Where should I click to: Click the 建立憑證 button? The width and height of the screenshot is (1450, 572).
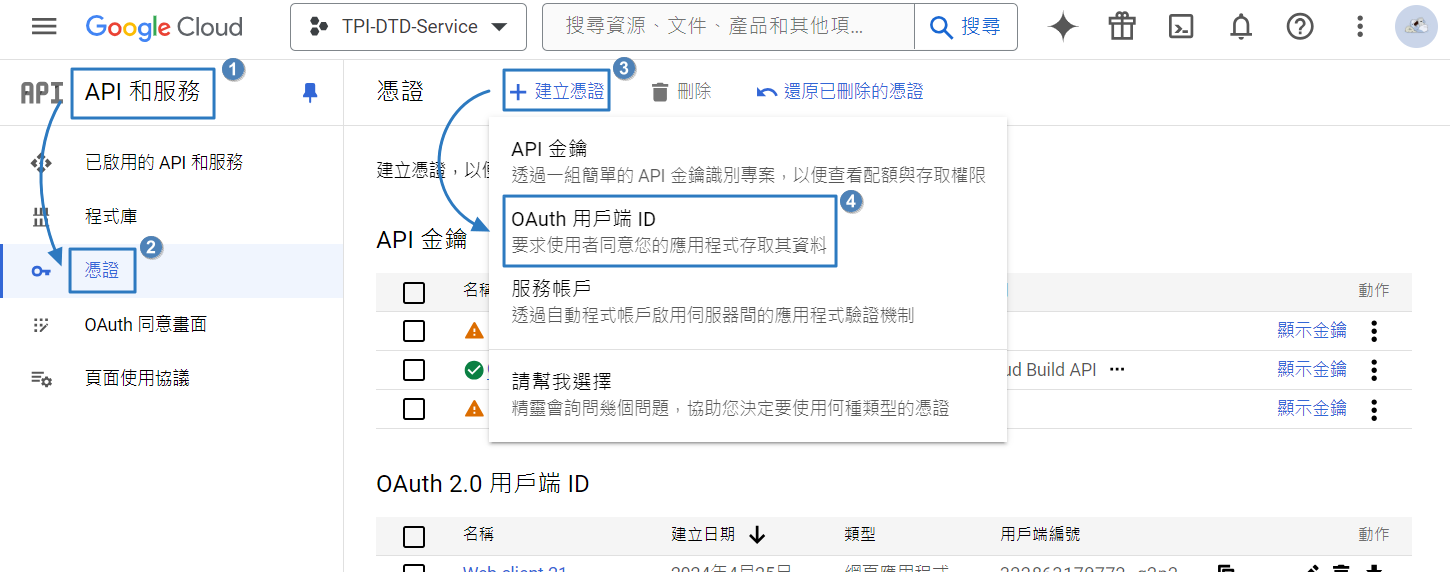click(x=557, y=92)
